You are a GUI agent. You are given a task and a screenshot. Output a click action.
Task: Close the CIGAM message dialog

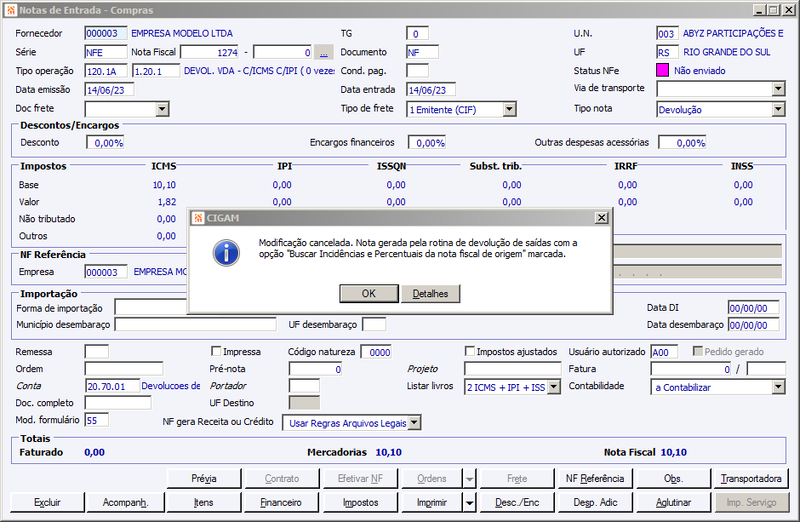(602, 218)
